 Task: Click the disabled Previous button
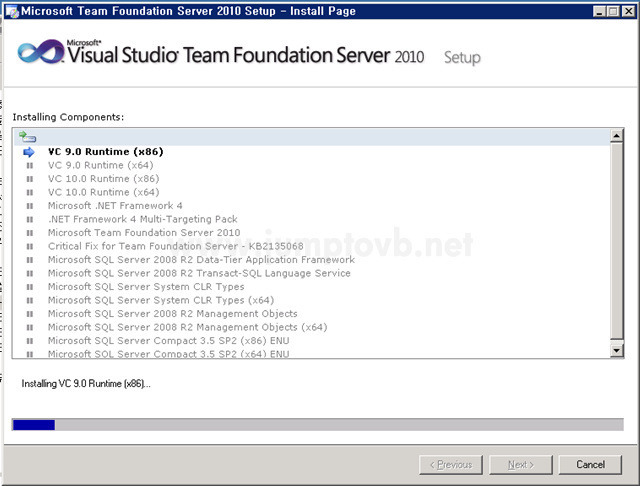(451, 464)
